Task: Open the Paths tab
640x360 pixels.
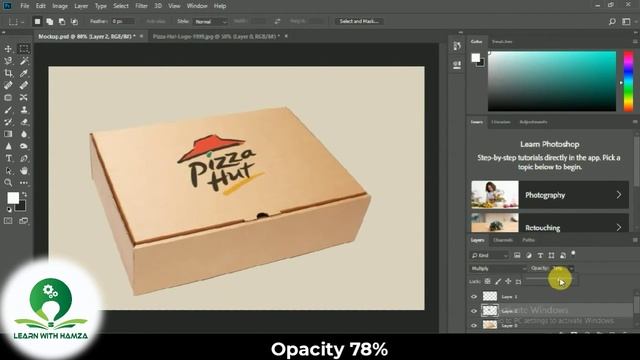Action: tap(528, 240)
